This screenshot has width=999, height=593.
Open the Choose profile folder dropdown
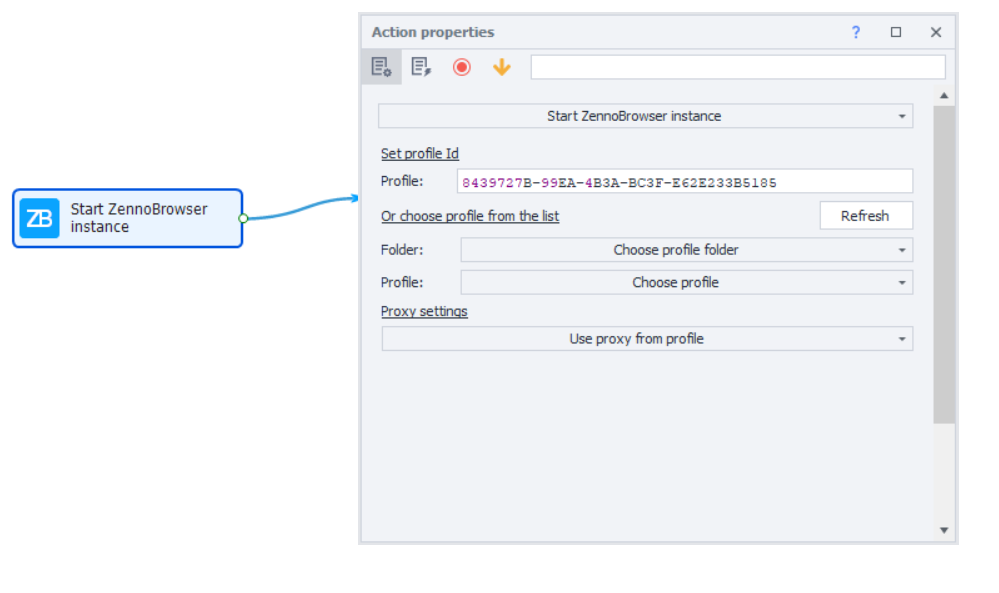(686, 250)
